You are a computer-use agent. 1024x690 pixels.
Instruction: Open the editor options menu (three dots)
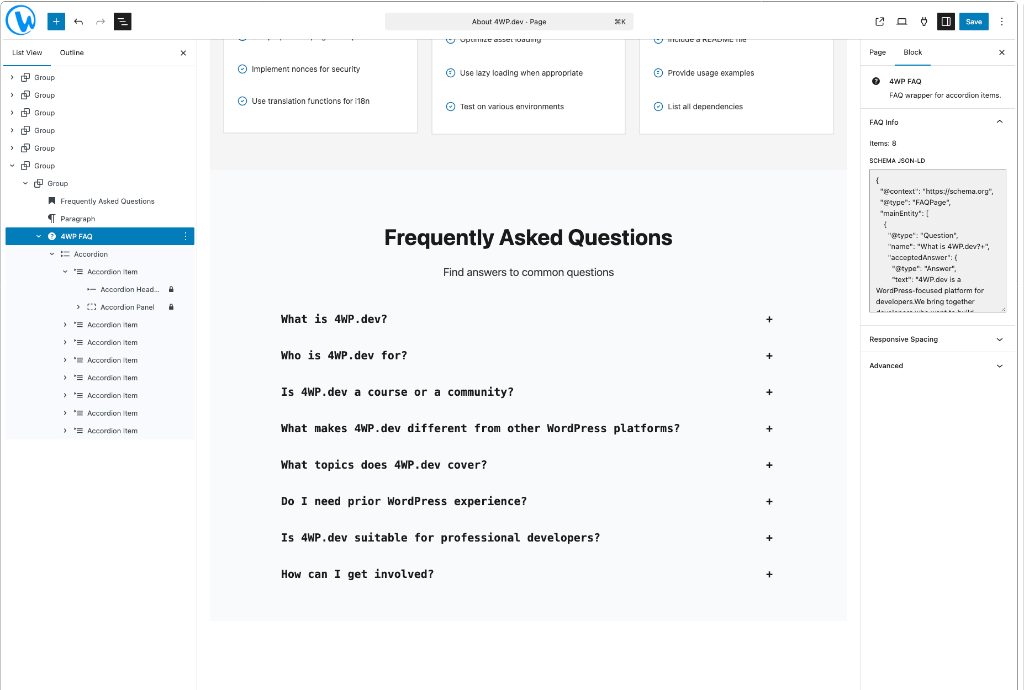pos(1002,21)
